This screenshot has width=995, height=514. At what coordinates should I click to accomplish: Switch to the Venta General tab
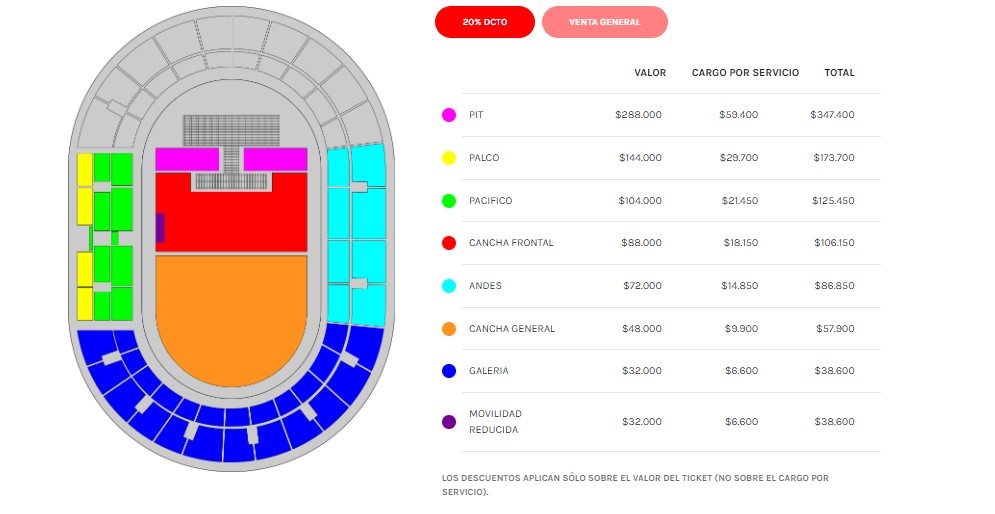(604, 21)
